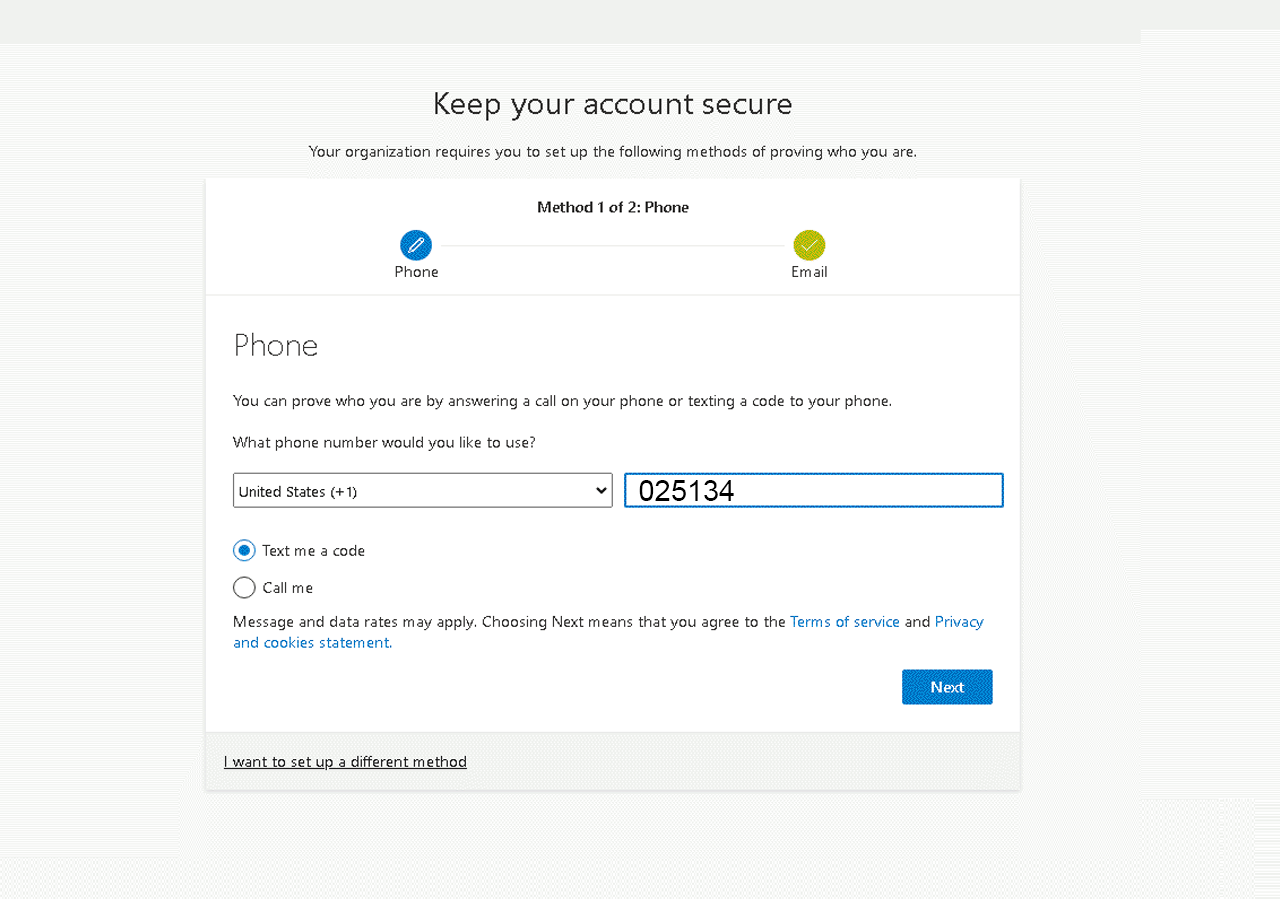Click the "Keep your account secure" heading

click(x=612, y=104)
